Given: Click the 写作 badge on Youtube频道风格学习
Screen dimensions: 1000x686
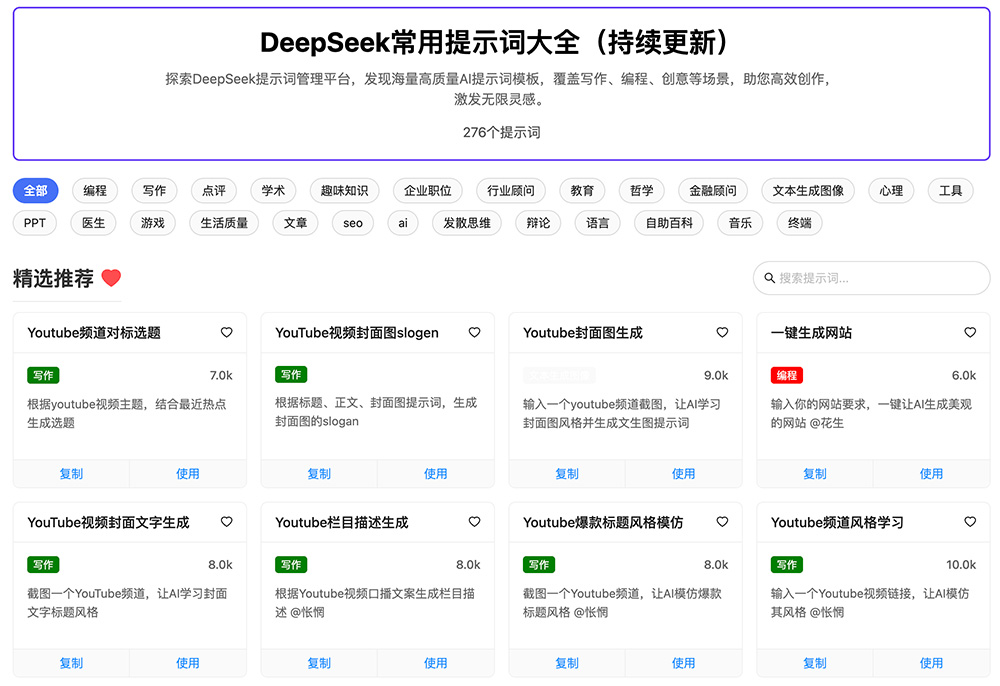Looking at the screenshot, I should 787,565.
